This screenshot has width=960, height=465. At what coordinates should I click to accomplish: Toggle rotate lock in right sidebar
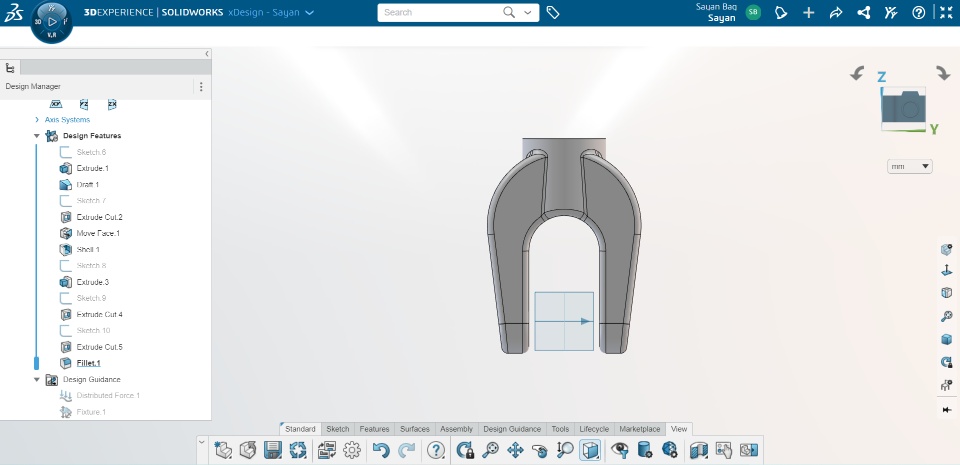click(x=947, y=362)
